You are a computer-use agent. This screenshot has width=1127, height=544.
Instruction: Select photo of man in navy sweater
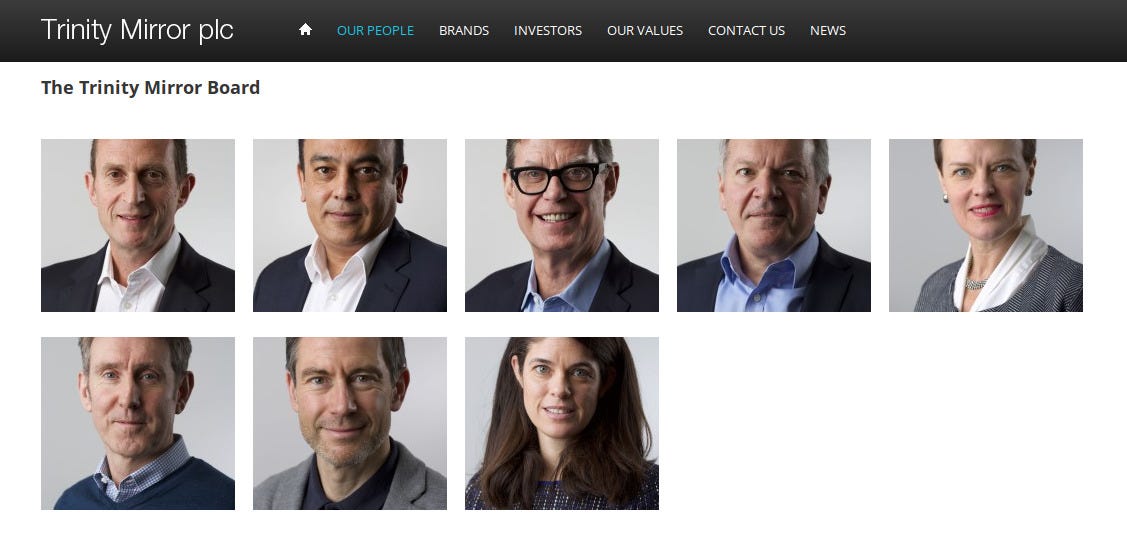(138, 423)
